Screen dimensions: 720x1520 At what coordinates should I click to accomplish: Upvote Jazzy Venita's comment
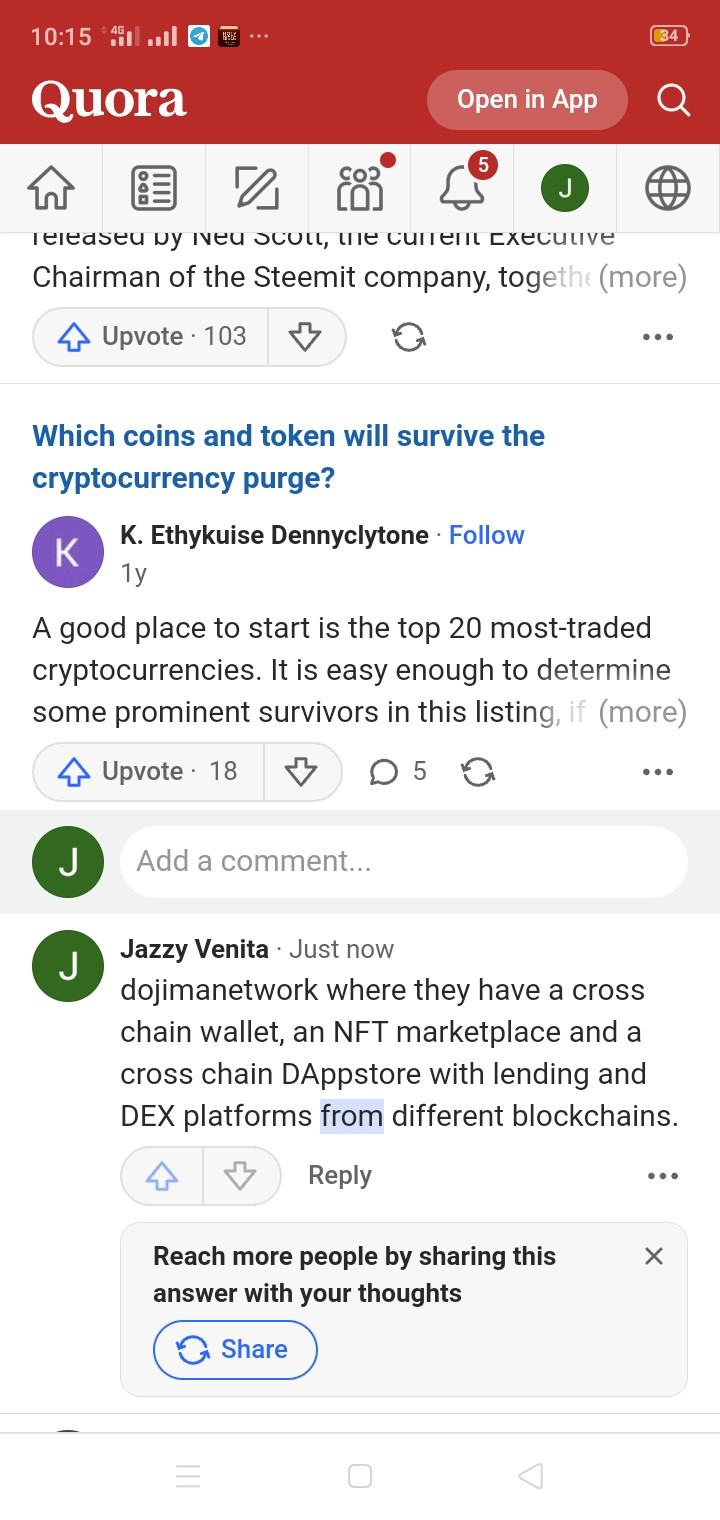162,1176
